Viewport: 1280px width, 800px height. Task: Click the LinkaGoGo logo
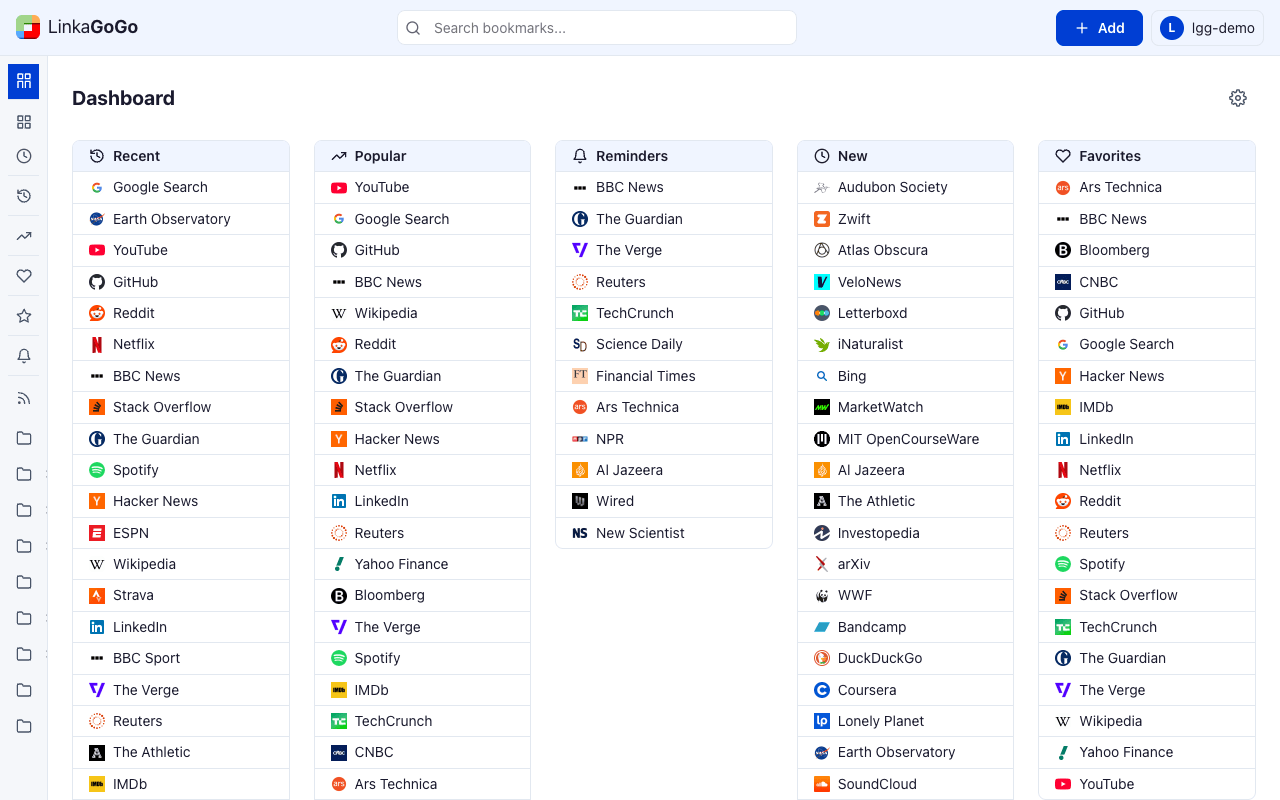click(x=77, y=28)
